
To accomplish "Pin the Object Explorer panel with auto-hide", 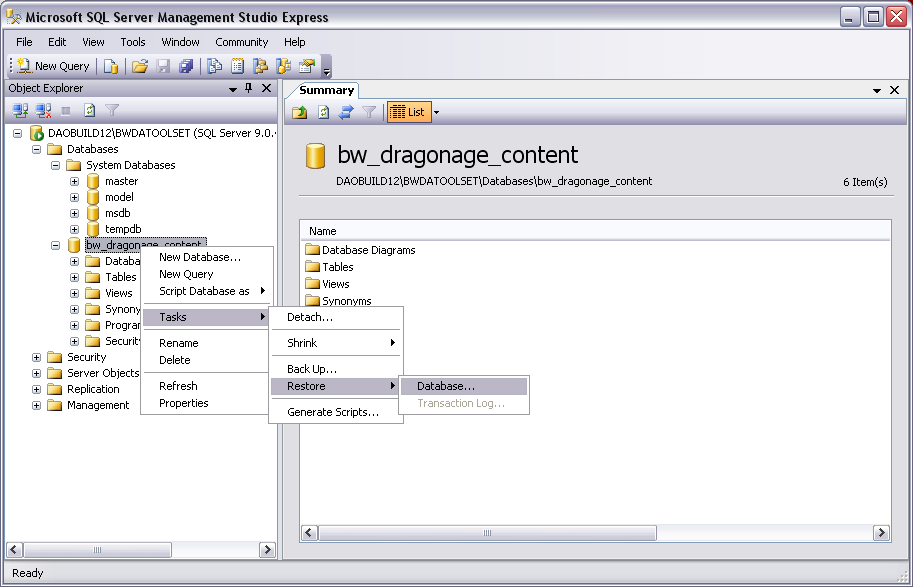I will point(249,88).
